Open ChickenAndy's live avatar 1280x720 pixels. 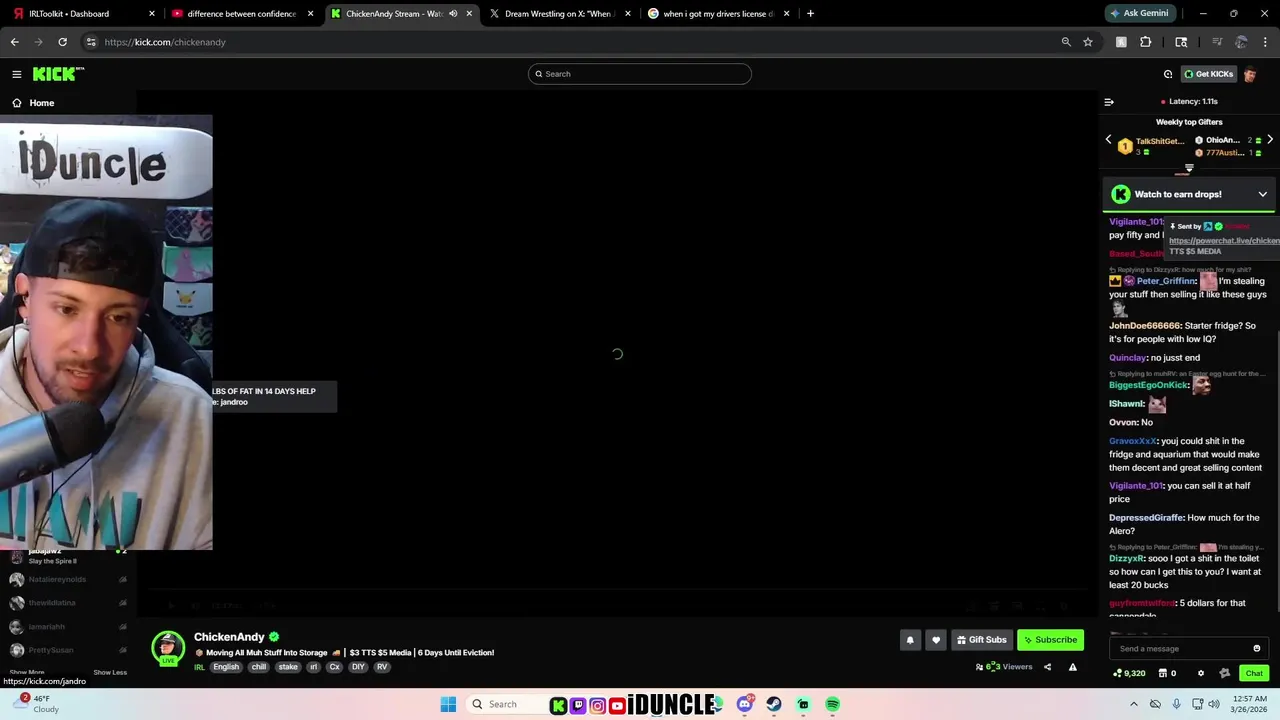pos(168,648)
